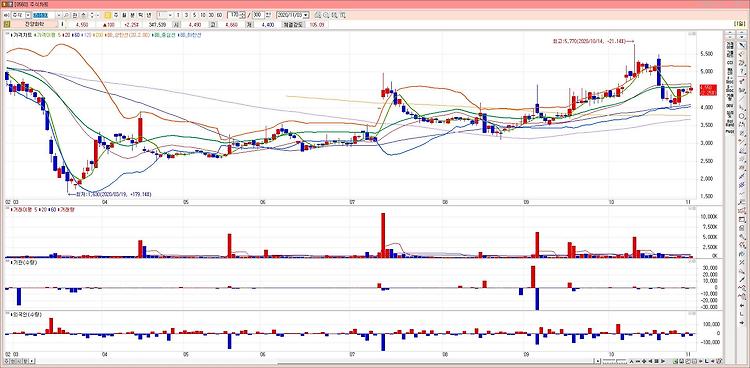
Task: Click the L-shaped icon in the drawing toolbar
Action: tap(742, 313)
